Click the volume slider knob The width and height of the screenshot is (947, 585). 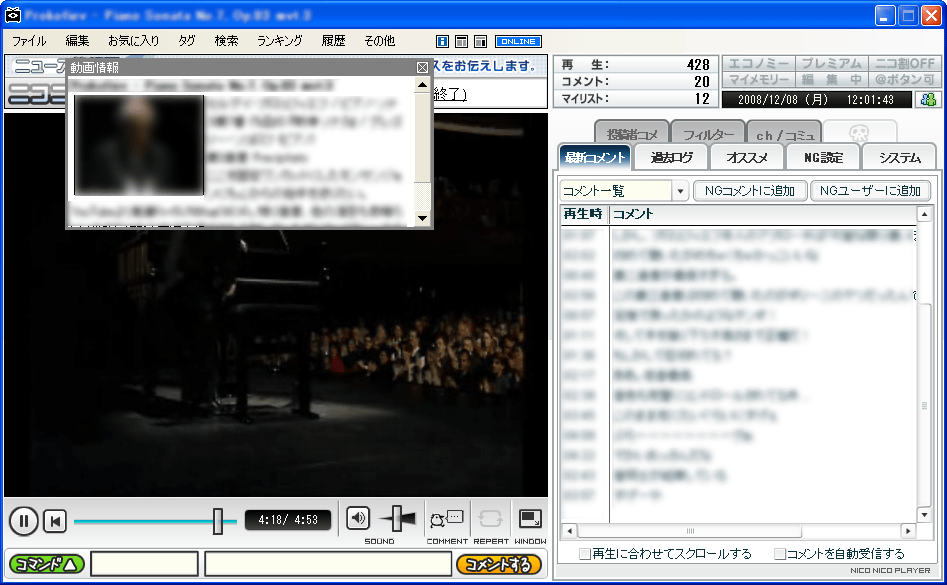point(397,518)
